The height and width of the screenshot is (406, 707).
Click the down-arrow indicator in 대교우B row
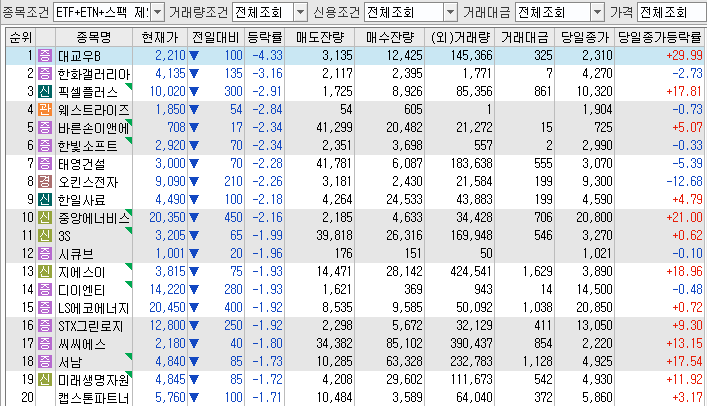[194, 56]
